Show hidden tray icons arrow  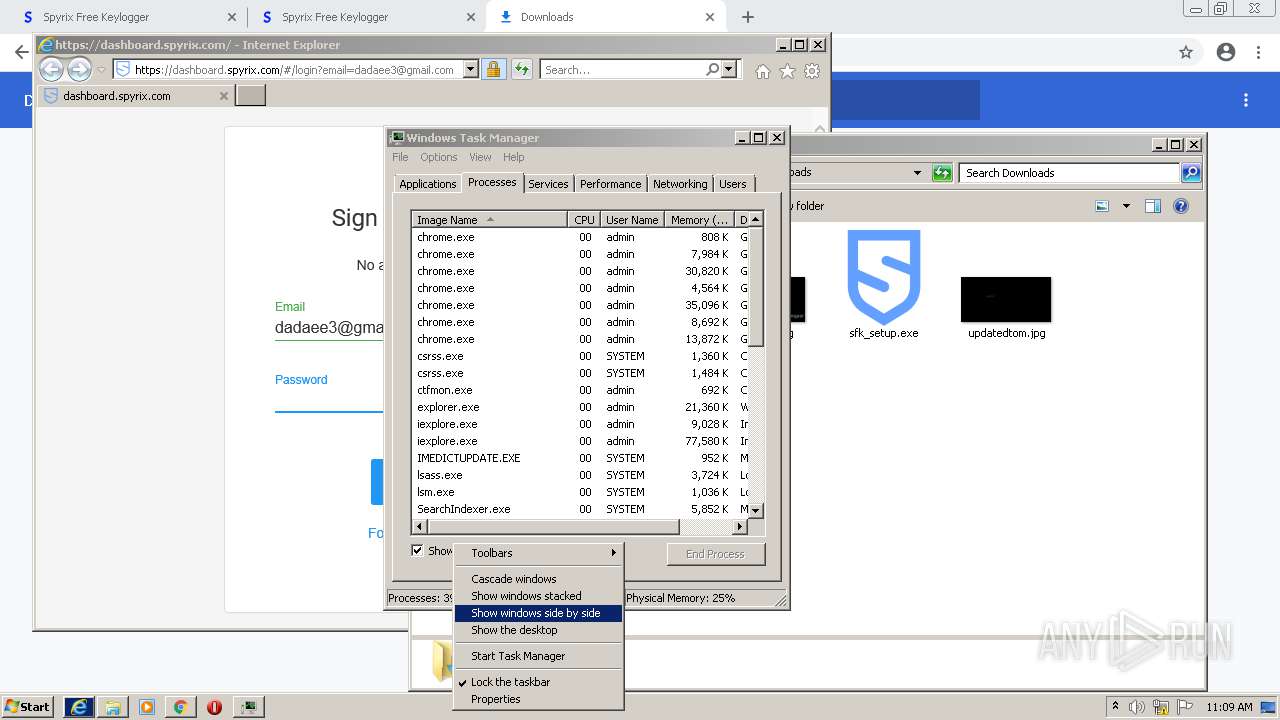(1117, 707)
